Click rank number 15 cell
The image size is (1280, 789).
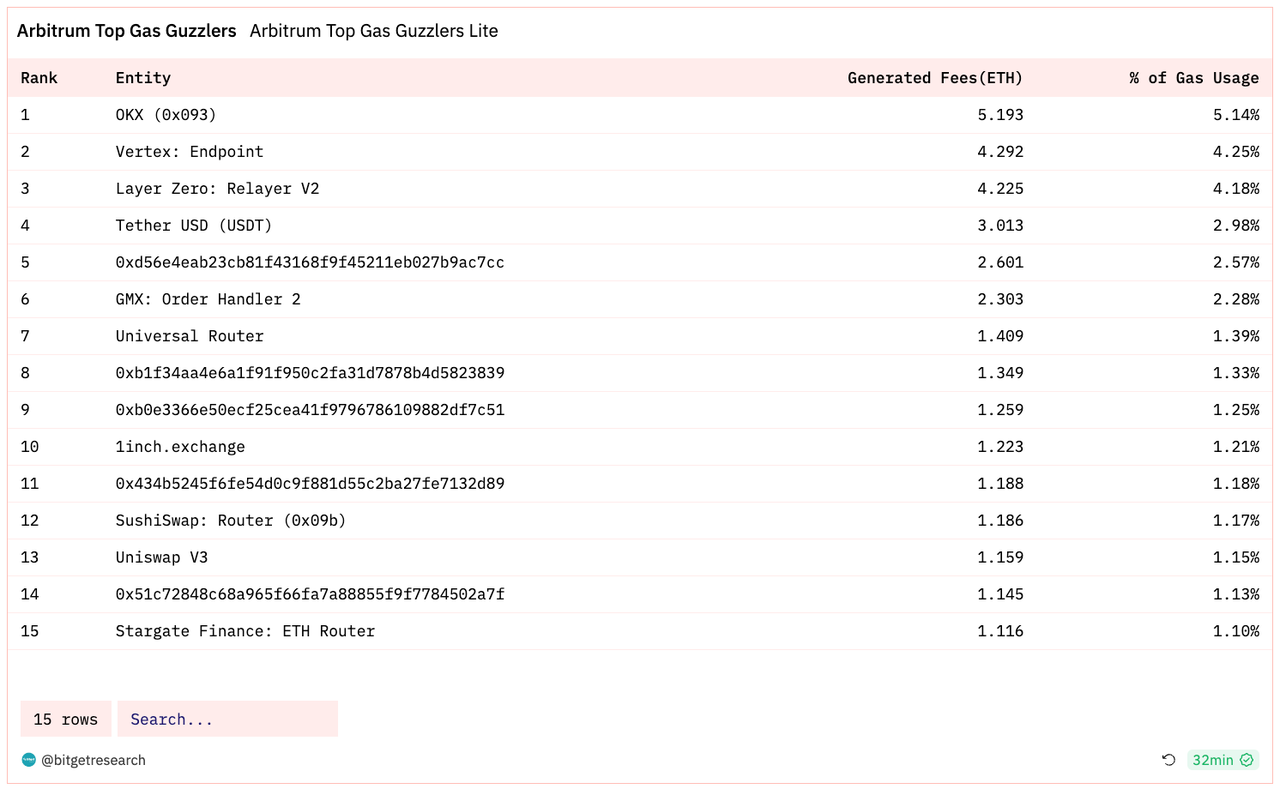29,631
